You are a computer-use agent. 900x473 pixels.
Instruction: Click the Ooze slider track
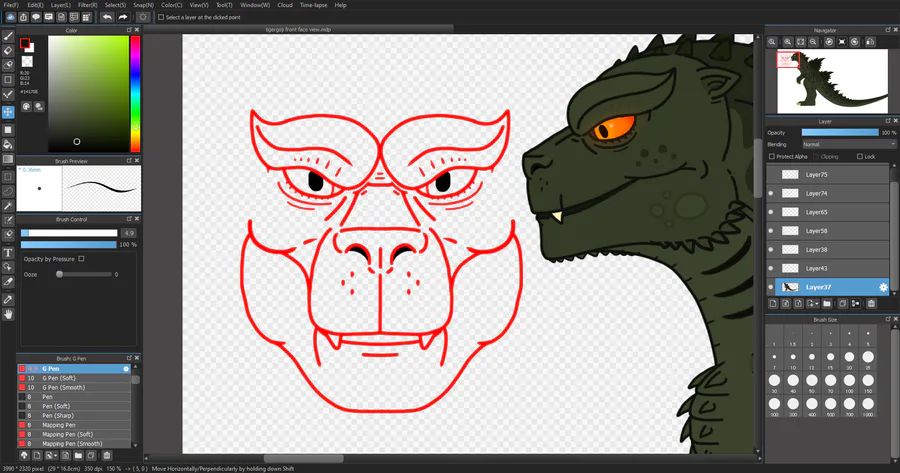point(84,274)
